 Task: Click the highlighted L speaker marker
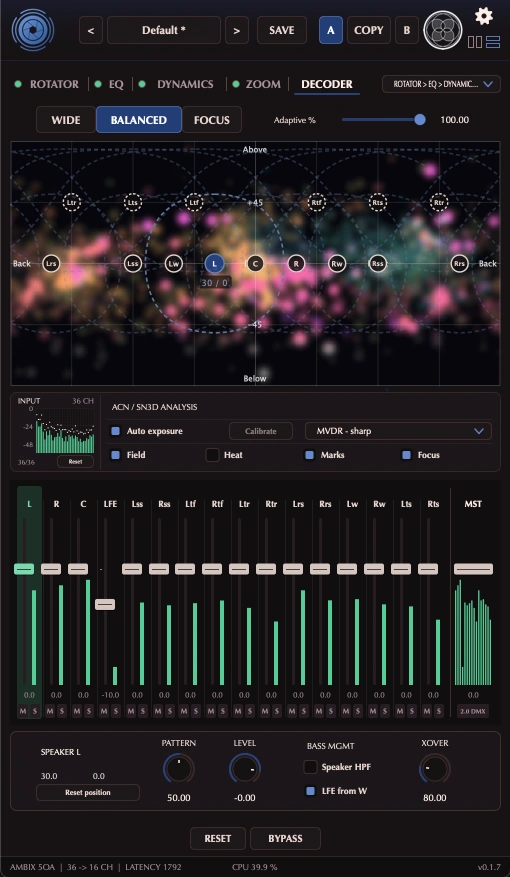214,263
